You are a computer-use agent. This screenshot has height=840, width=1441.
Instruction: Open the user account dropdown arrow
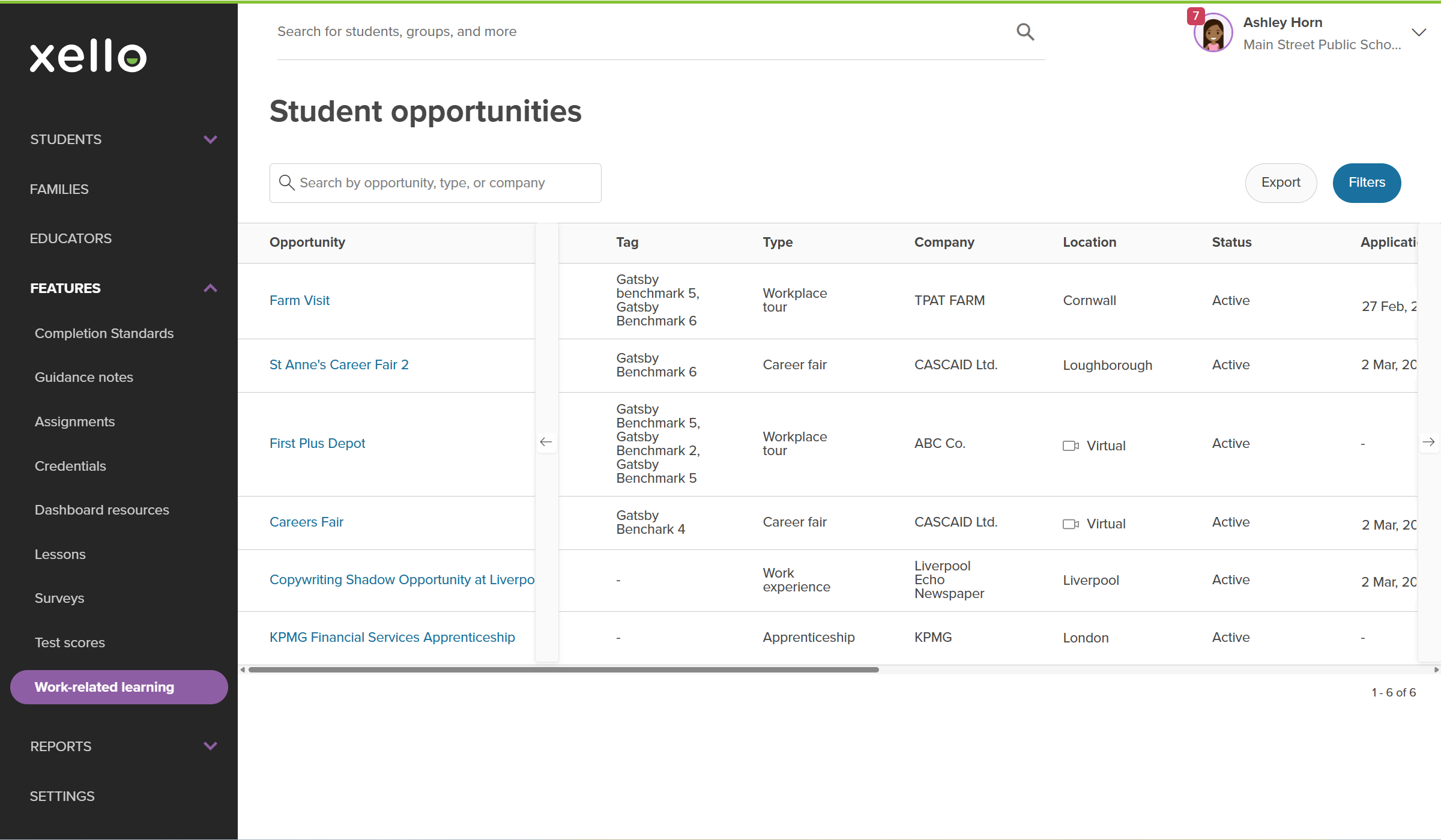[1419, 32]
